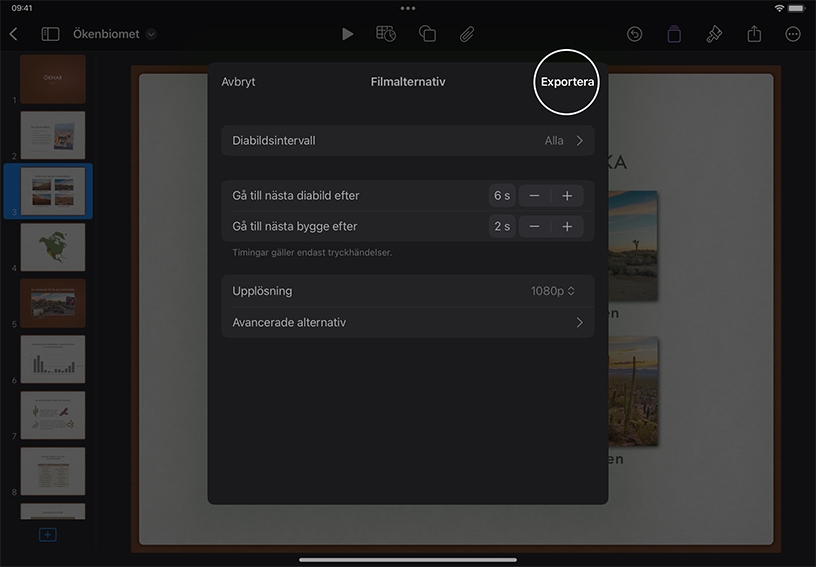Decrease seconds for nästa bygge
The image size is (816, 567).
click(x=534, y=226)
